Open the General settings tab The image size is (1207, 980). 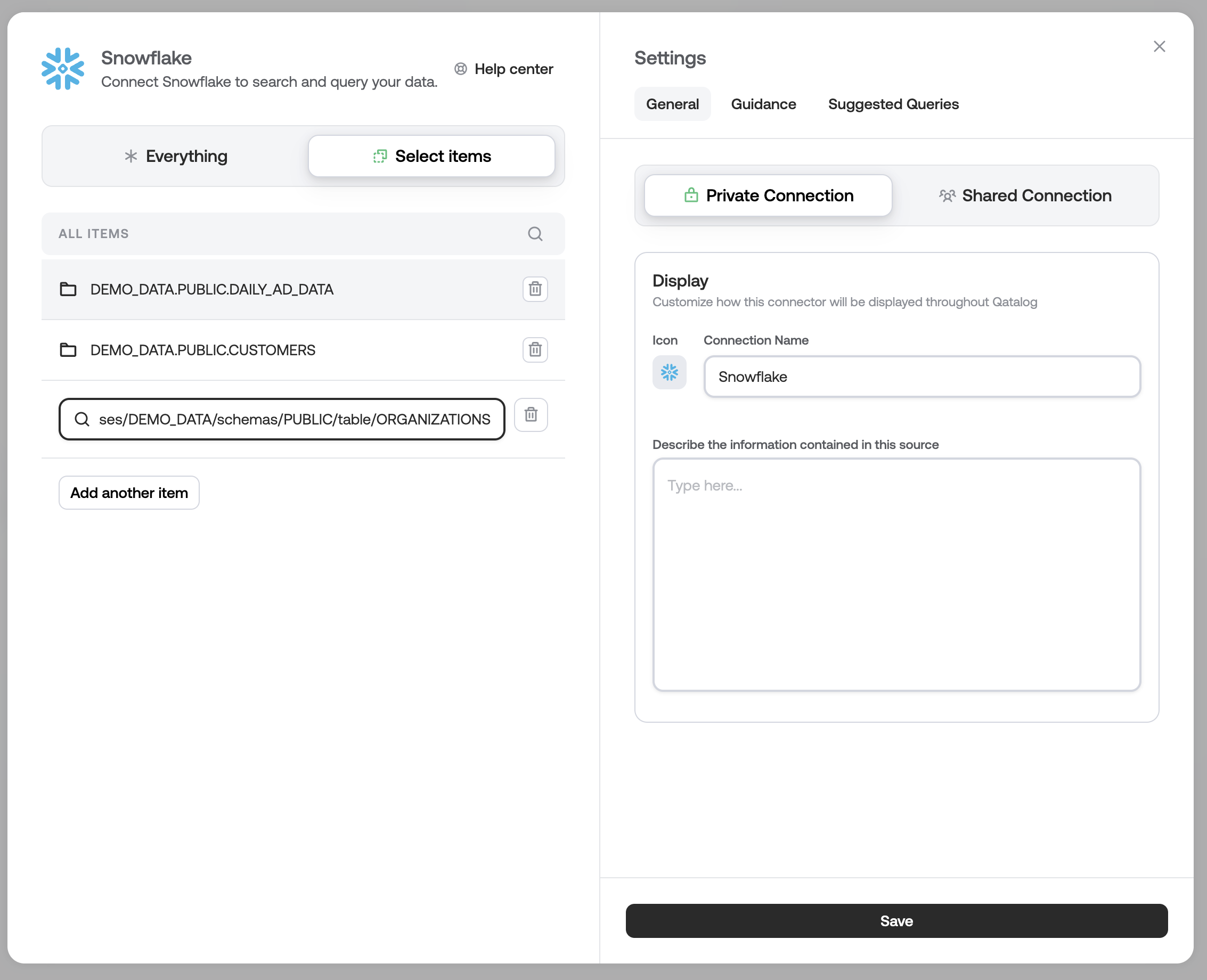(x=672, y=104)
